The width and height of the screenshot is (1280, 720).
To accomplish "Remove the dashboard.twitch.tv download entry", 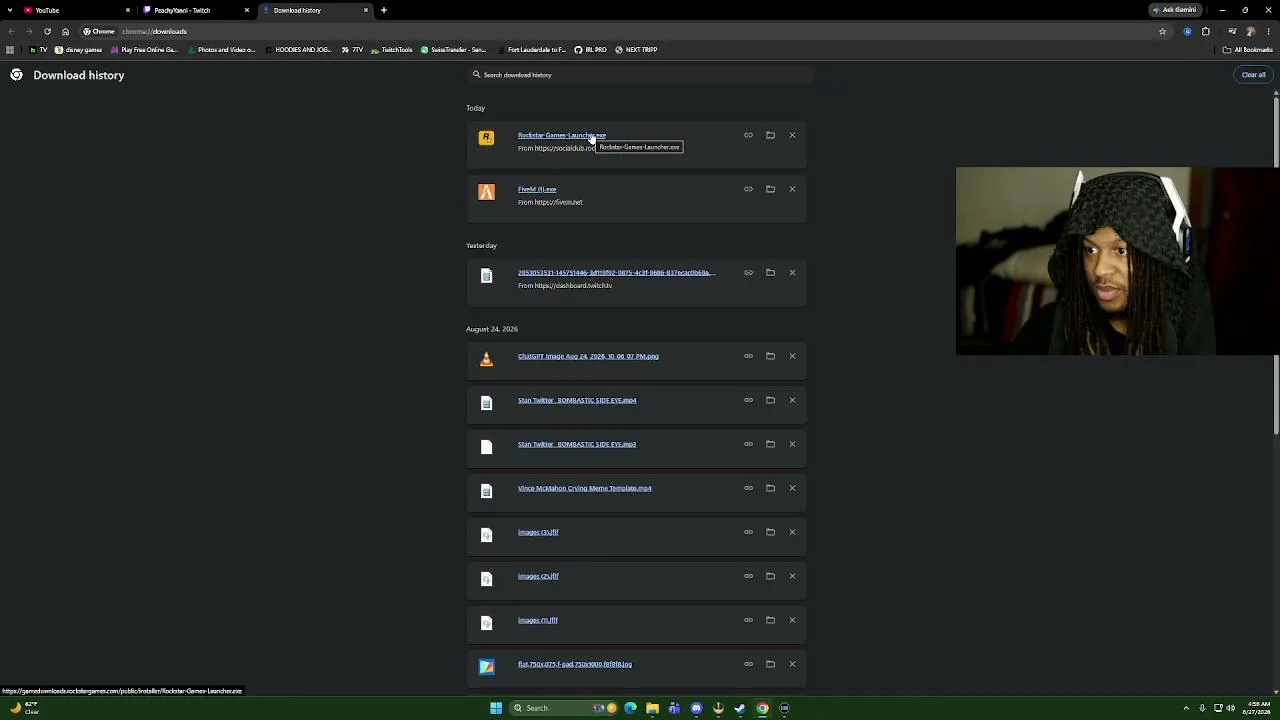I will (792, 272).
